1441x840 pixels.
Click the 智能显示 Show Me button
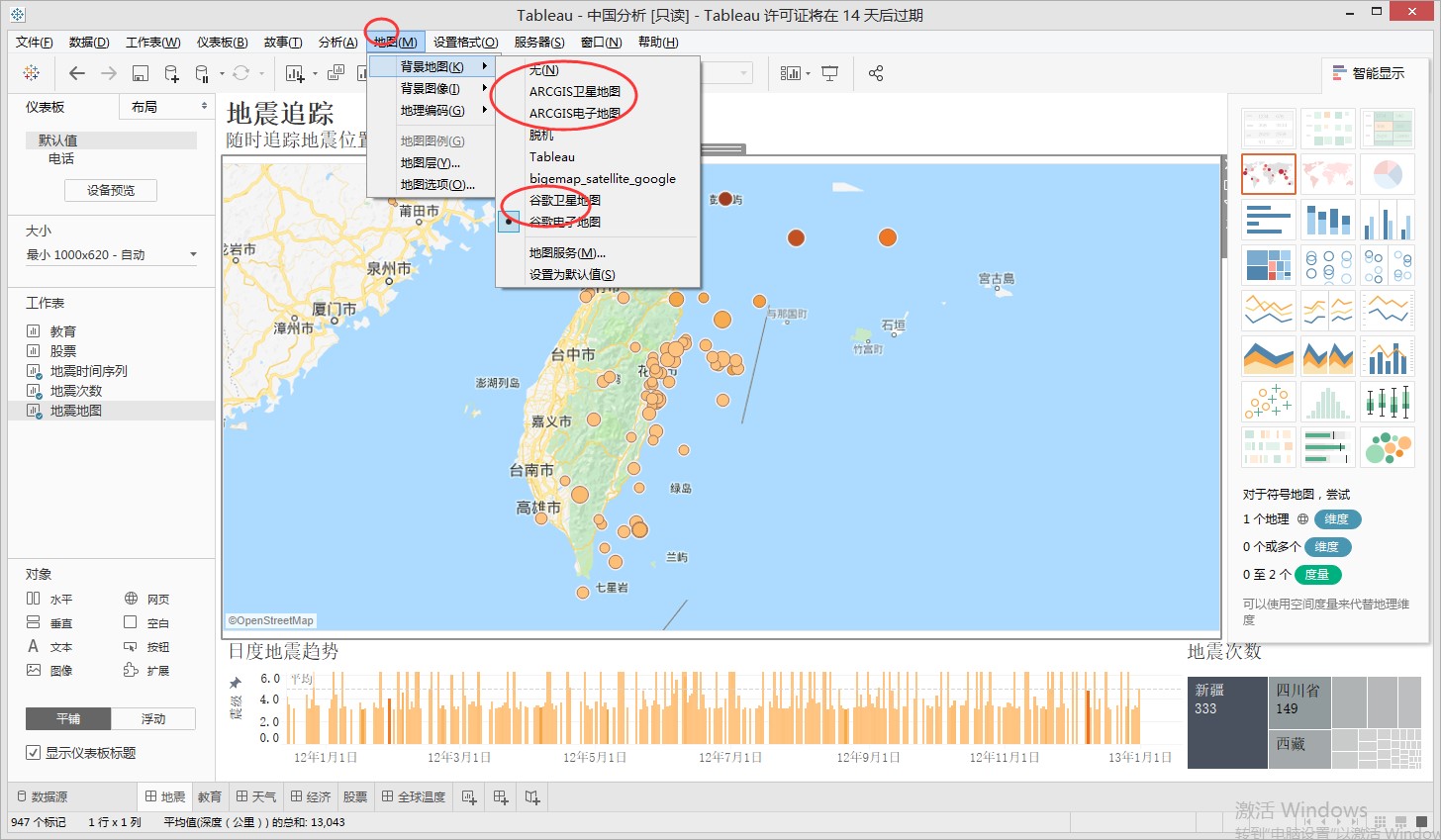tap(1369, 73)
